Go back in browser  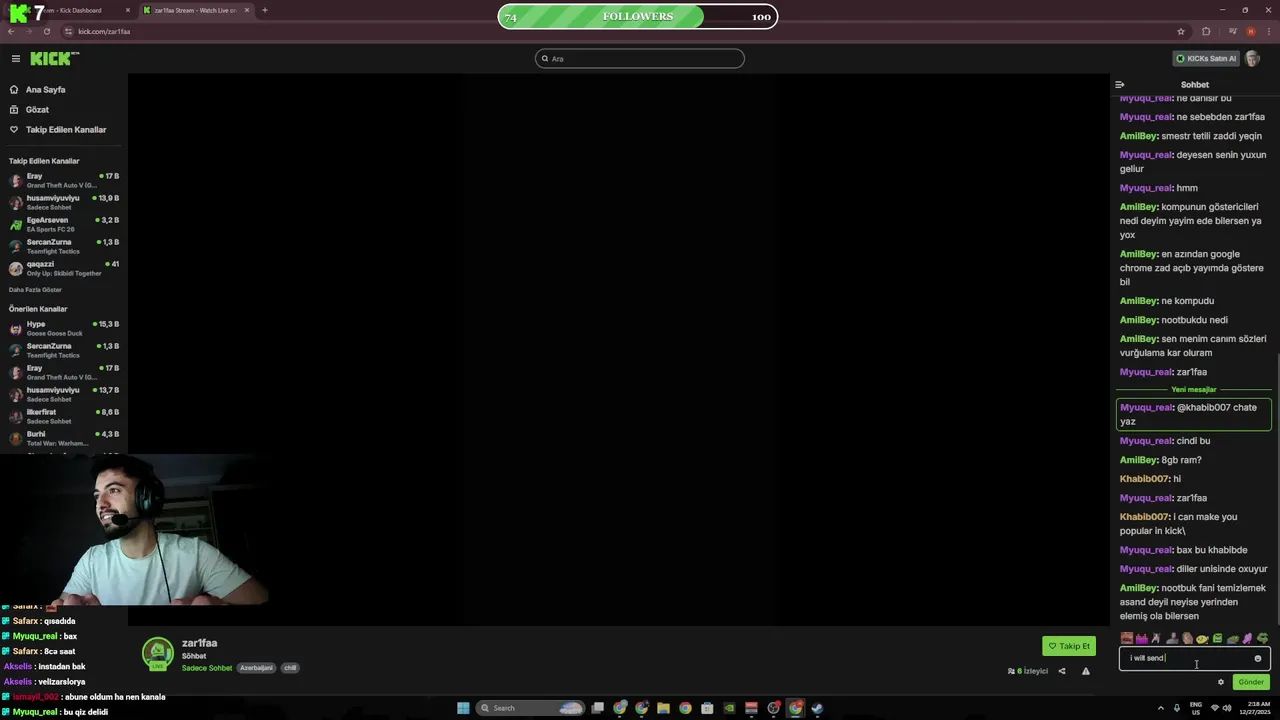tap(11, 31)
